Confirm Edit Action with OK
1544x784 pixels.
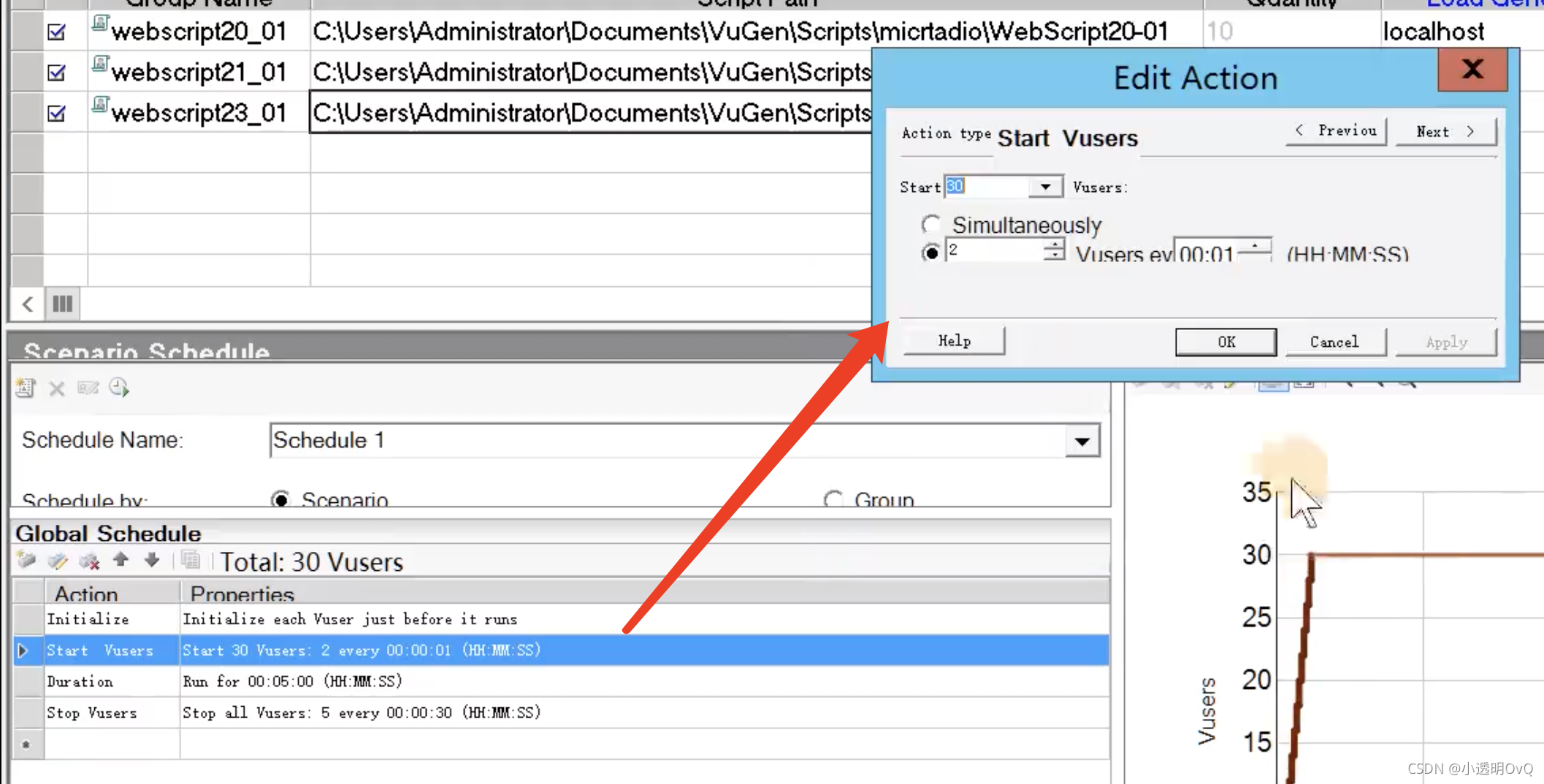(1226, 342)
